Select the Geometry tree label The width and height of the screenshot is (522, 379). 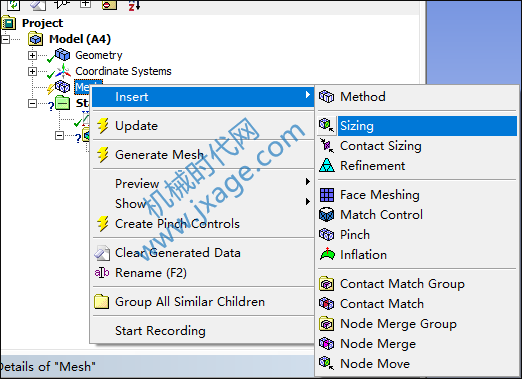[x=99, y=55]
